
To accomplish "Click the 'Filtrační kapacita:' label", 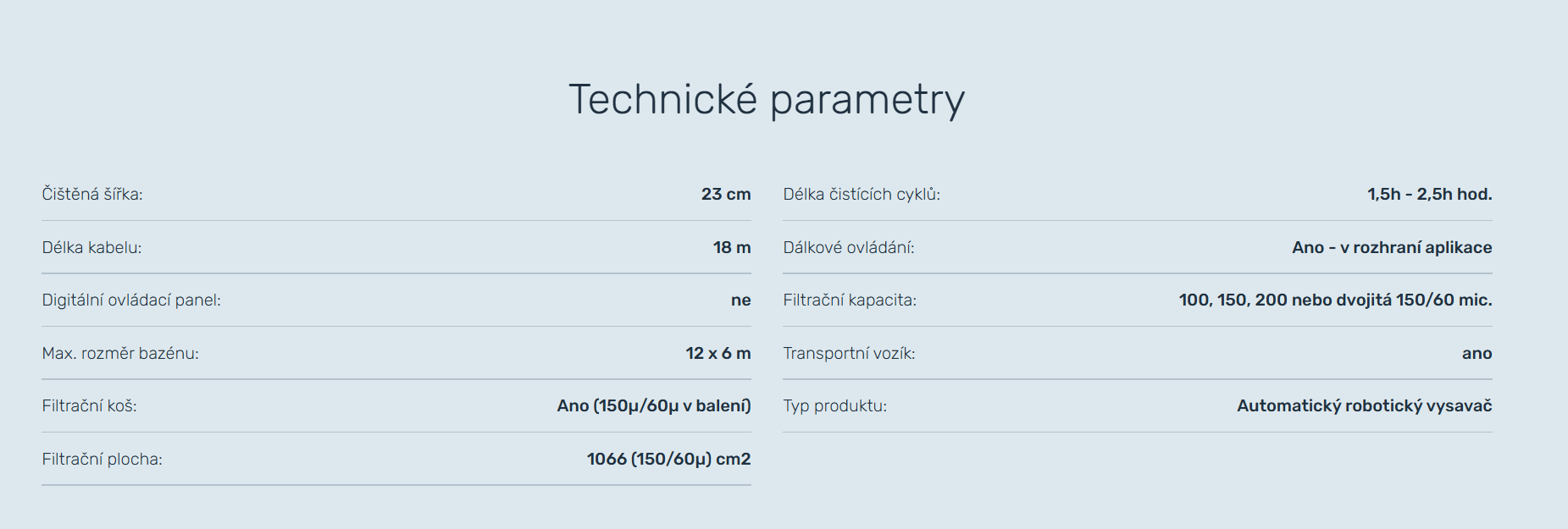I will [x=850, y=300].
